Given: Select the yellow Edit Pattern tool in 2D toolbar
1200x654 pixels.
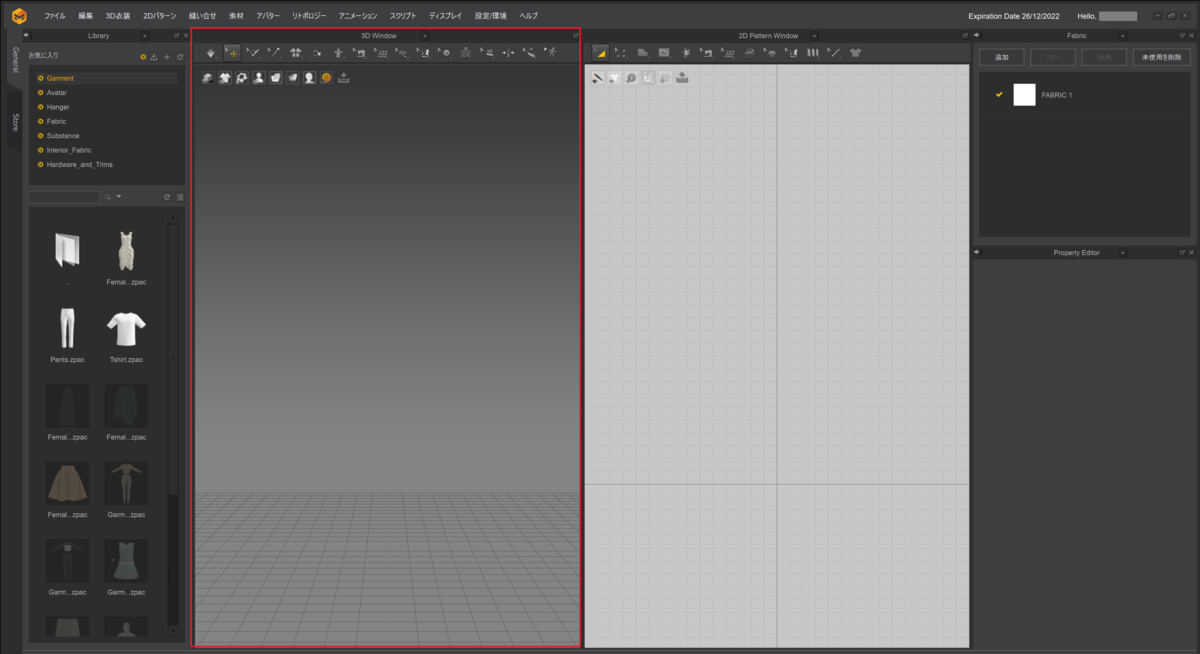Looking at the screenshot, I should click(601, 53).
